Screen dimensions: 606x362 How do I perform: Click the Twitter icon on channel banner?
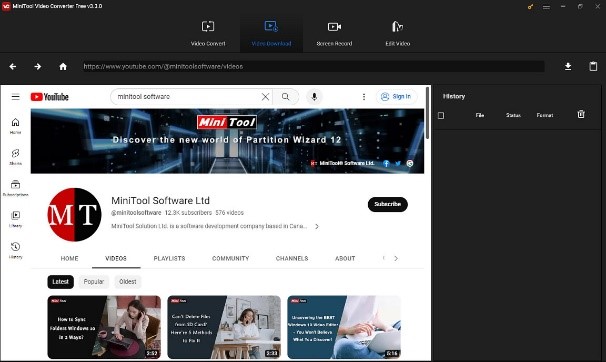398,163
